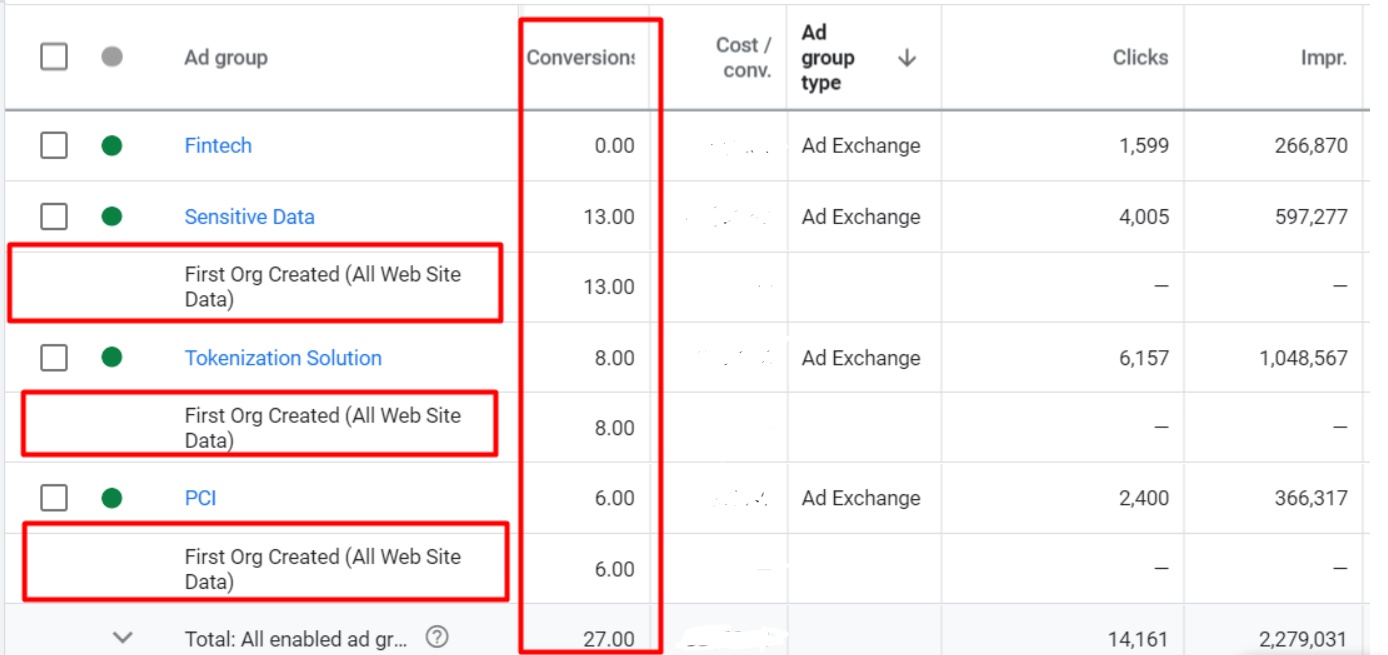Screen dimensions: 1388x655
Task: Click the gray status column header dot
Action: [112, 57]
